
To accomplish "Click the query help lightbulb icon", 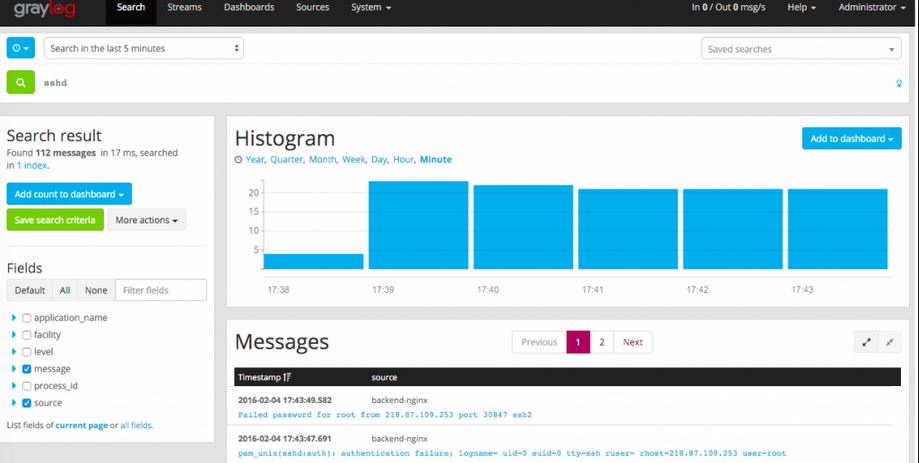I will pos(899,83).
